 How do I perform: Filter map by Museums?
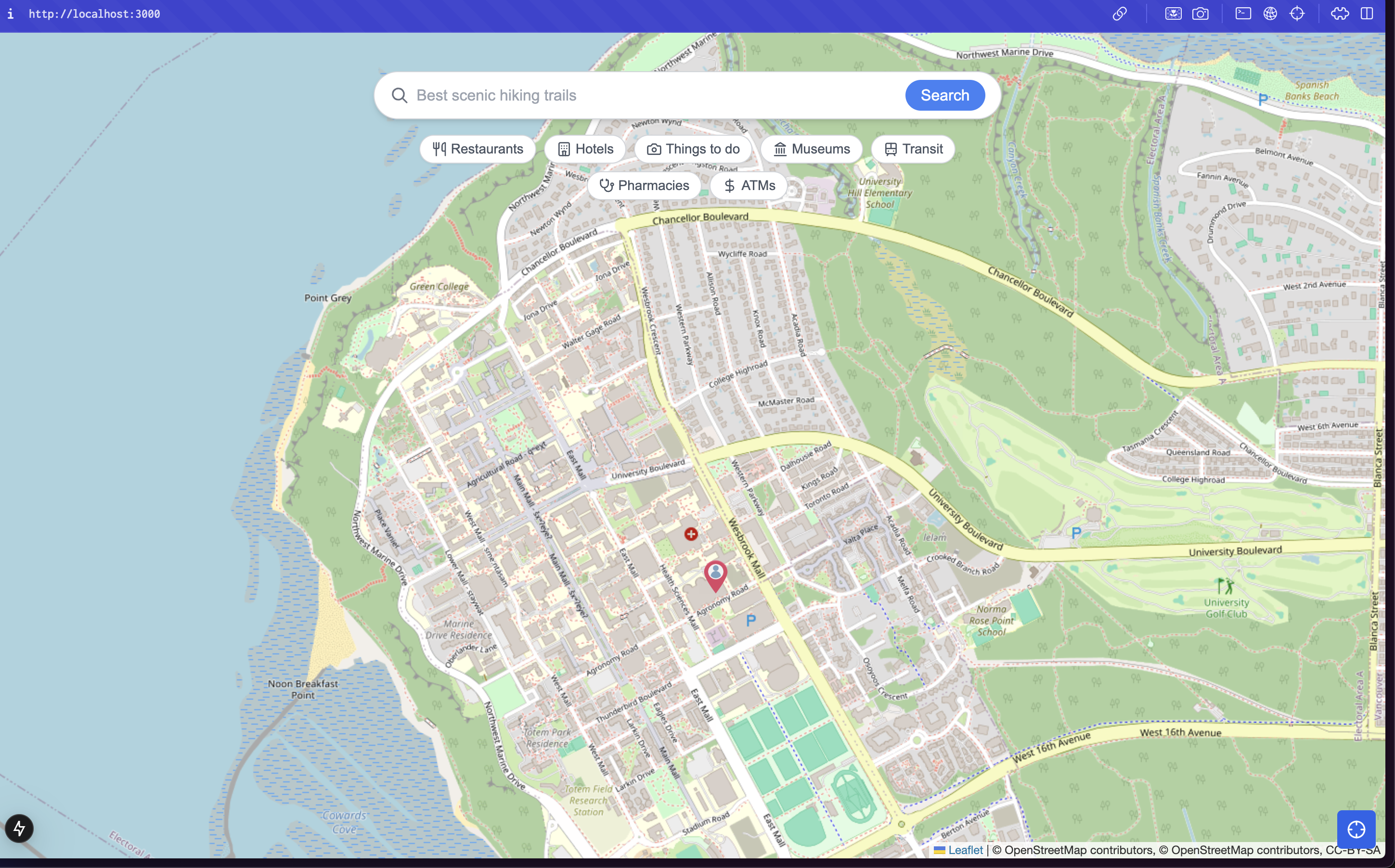point(811,149)
